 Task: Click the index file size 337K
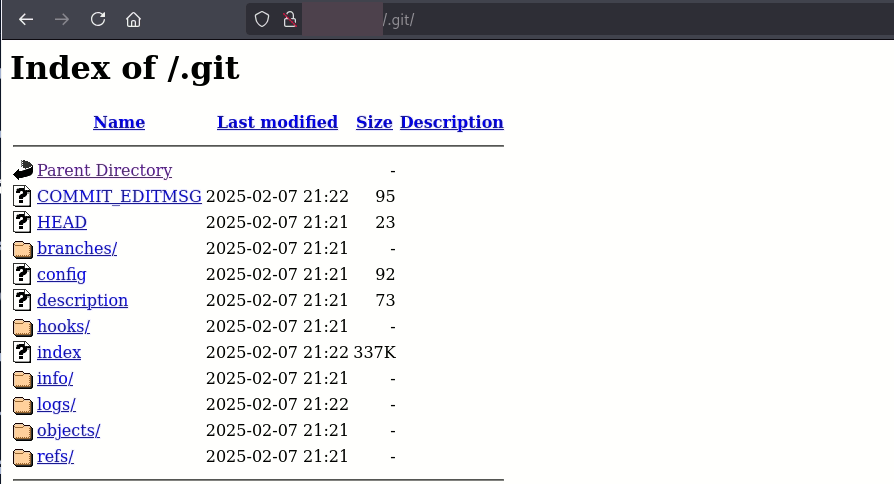[375, 352]
